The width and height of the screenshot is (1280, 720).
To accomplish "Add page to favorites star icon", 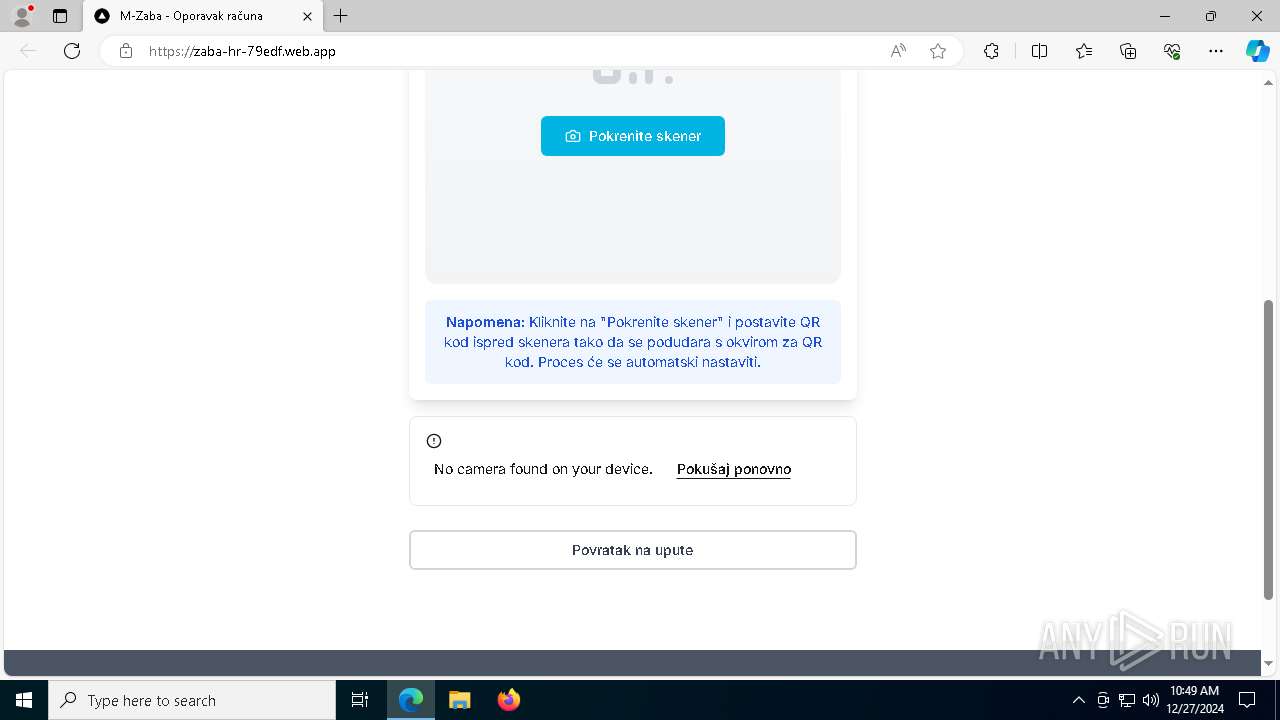I will click(x=938, y=51).
